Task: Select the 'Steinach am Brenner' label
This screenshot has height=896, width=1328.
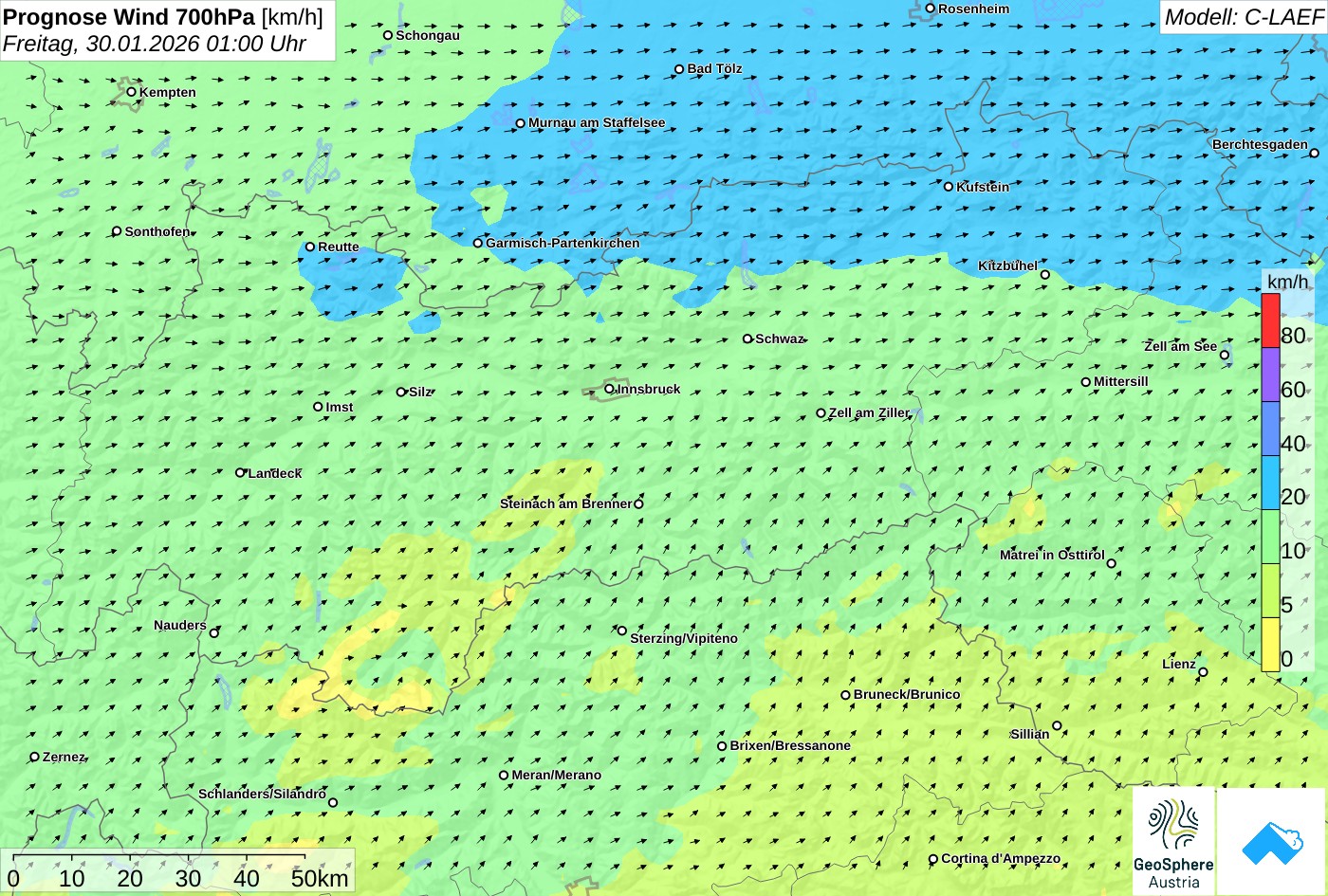Action: point(565,503)
